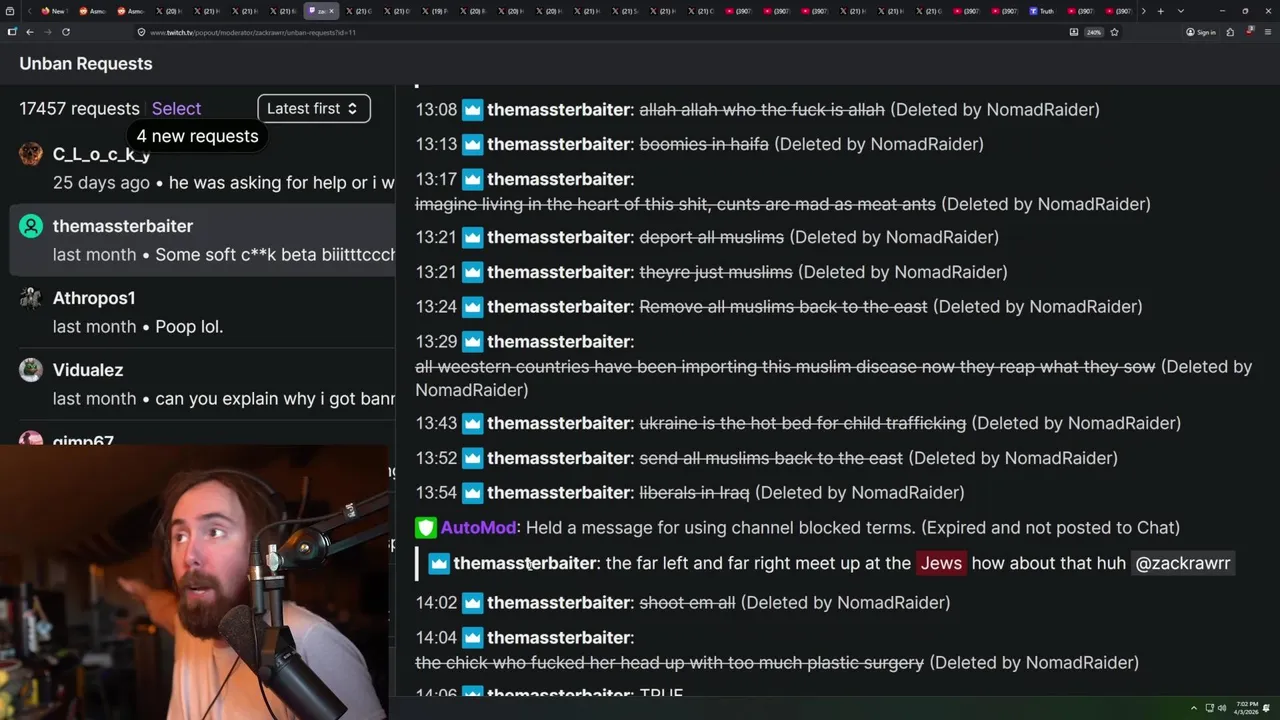This screenshot has width=1280, height=720.
Task: Open Athropos1's unban request
Action: coord(203,312)
